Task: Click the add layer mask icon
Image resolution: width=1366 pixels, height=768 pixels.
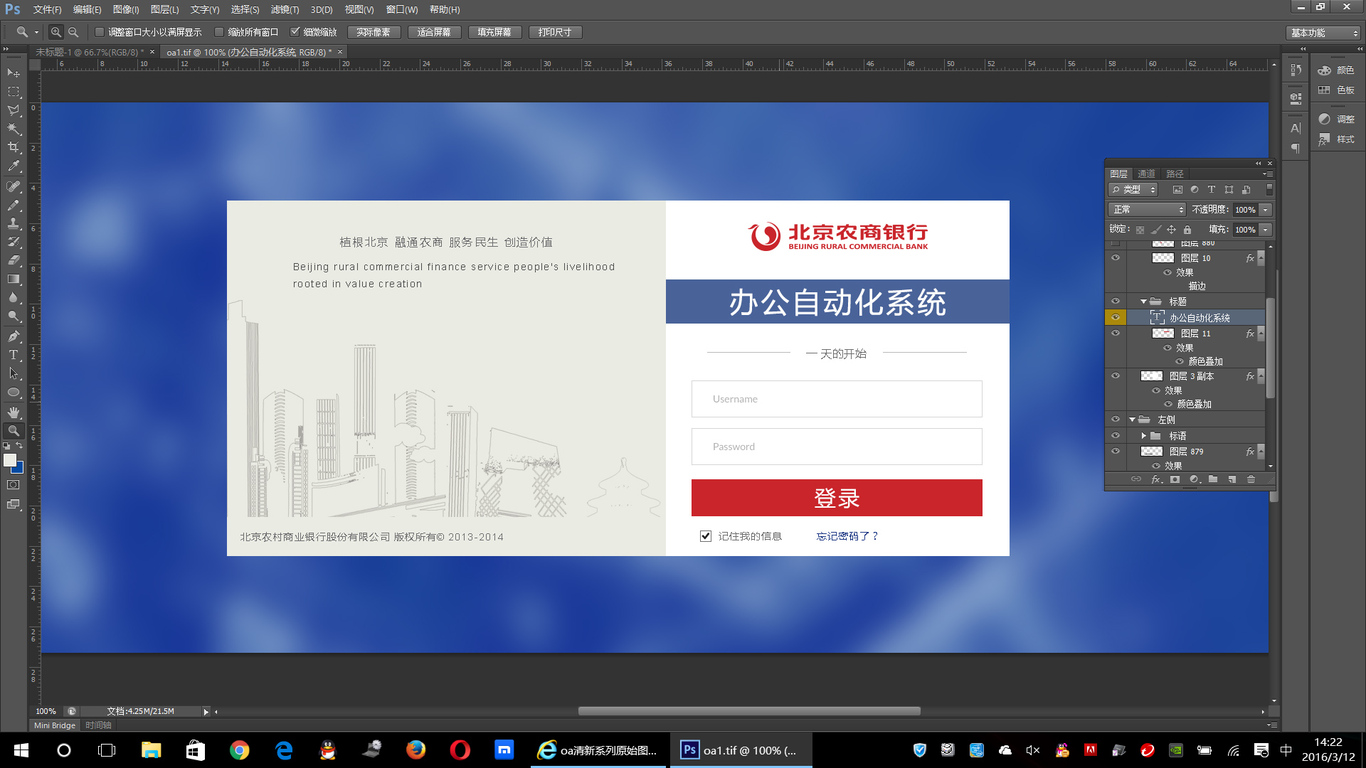Action: point(1175,480)
